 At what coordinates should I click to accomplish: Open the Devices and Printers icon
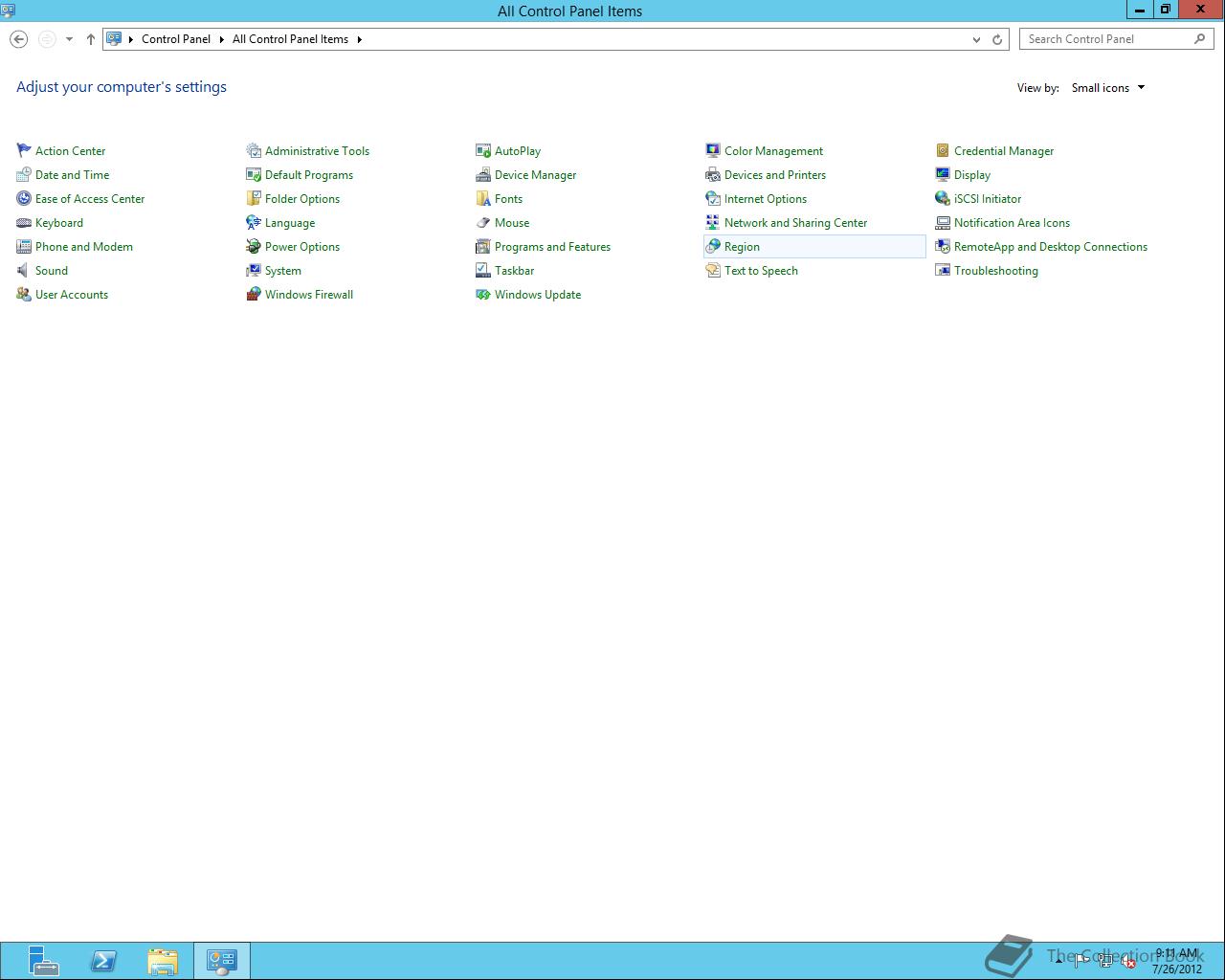click(x=713, y=174)
